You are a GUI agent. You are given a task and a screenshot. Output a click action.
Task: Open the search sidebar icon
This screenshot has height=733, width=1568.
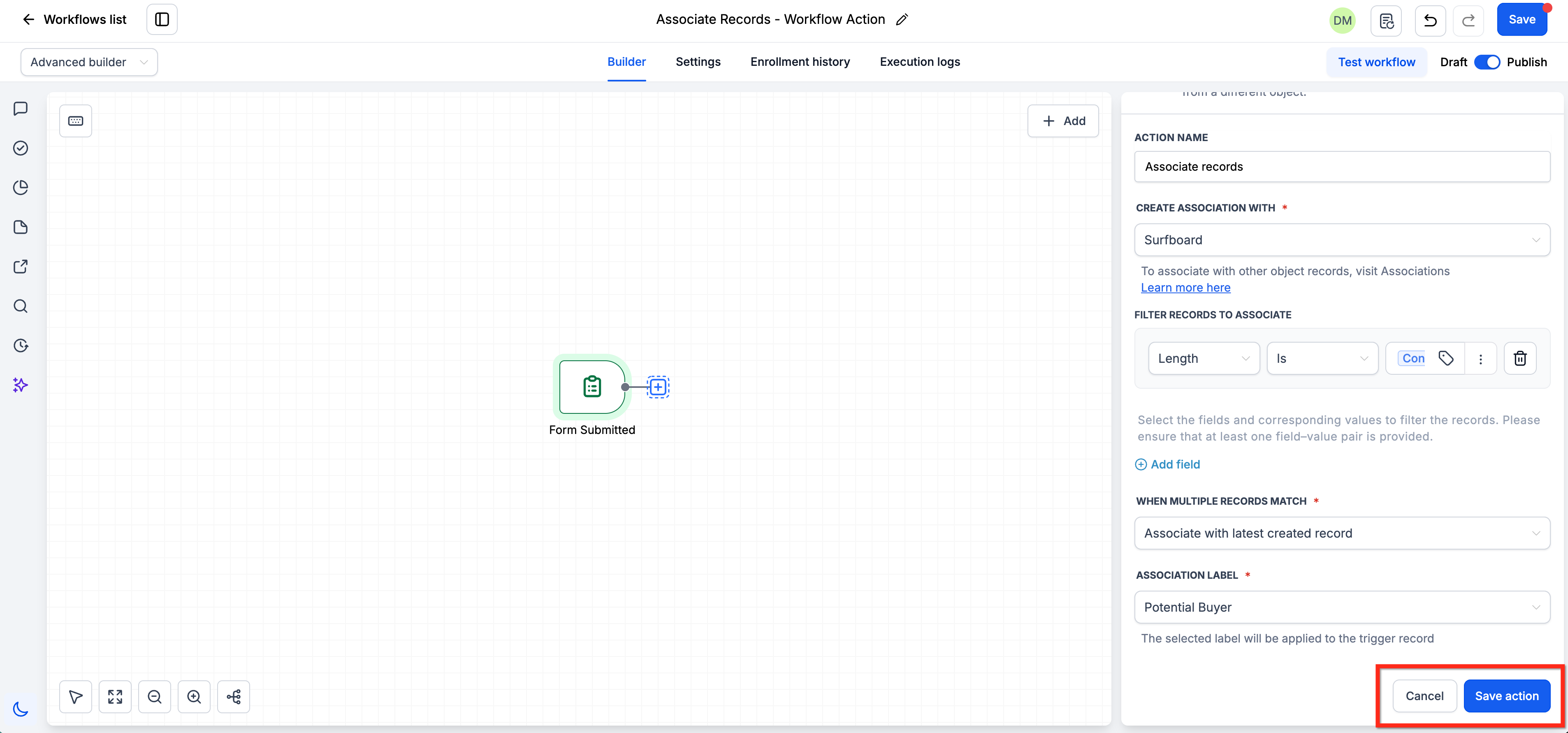pyautogui.click(x=21, y=306)
